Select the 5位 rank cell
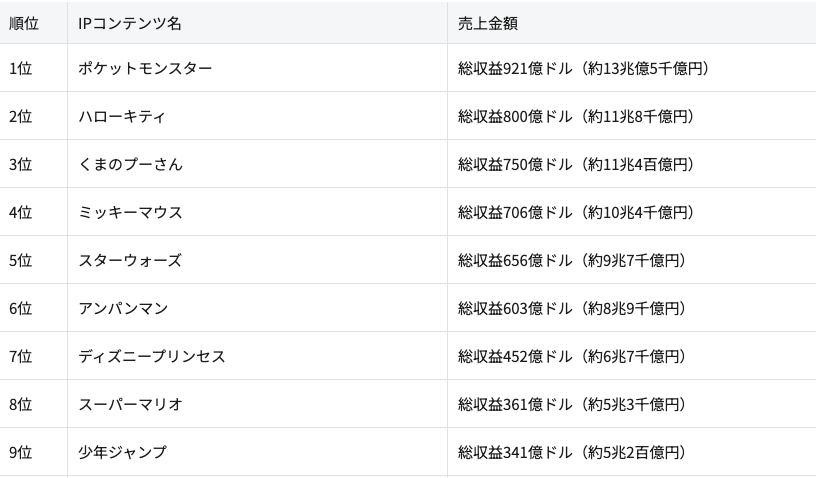Screen dimensions: 816x478 click(20, 261)
